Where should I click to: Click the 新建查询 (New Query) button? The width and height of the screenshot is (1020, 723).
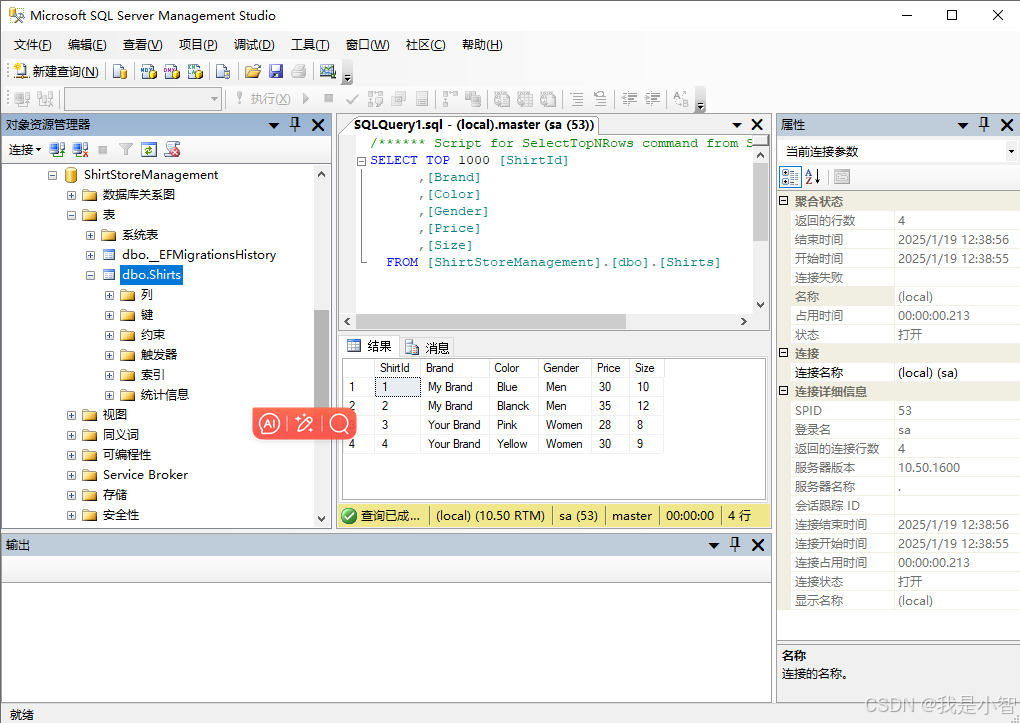(56, 71)
